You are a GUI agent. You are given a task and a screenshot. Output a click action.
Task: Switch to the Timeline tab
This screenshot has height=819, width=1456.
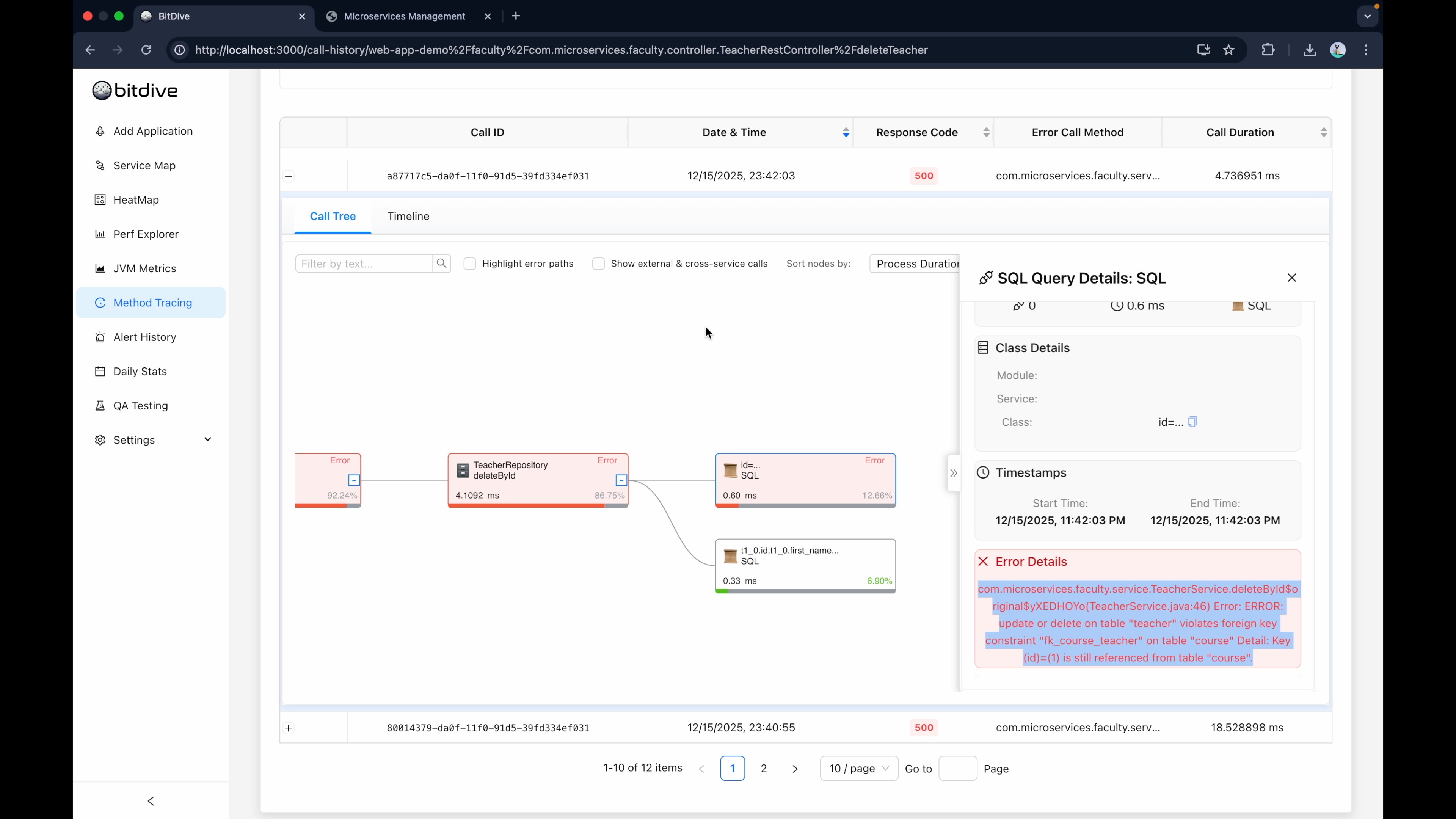click(408, 217)
